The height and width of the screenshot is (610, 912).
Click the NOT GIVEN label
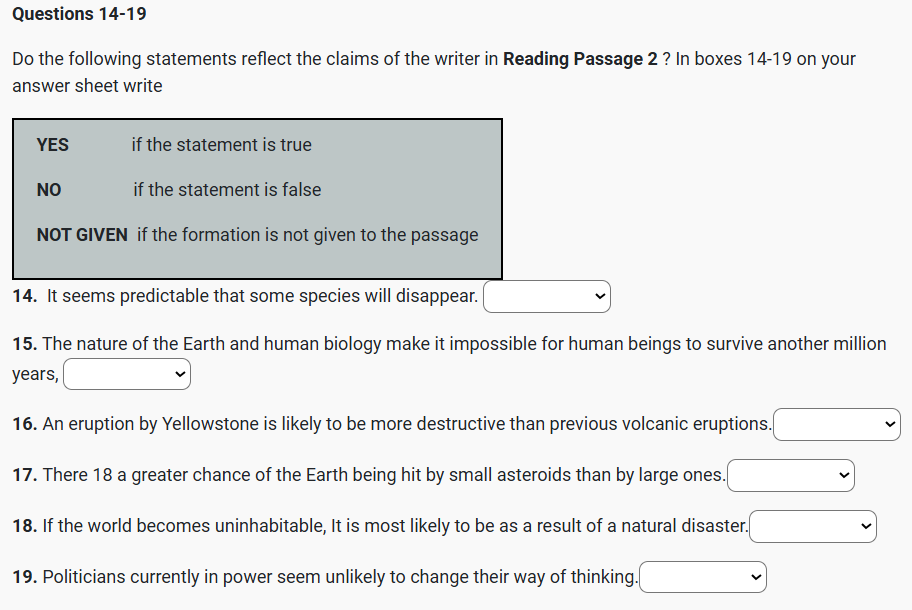tap(82, 235)
